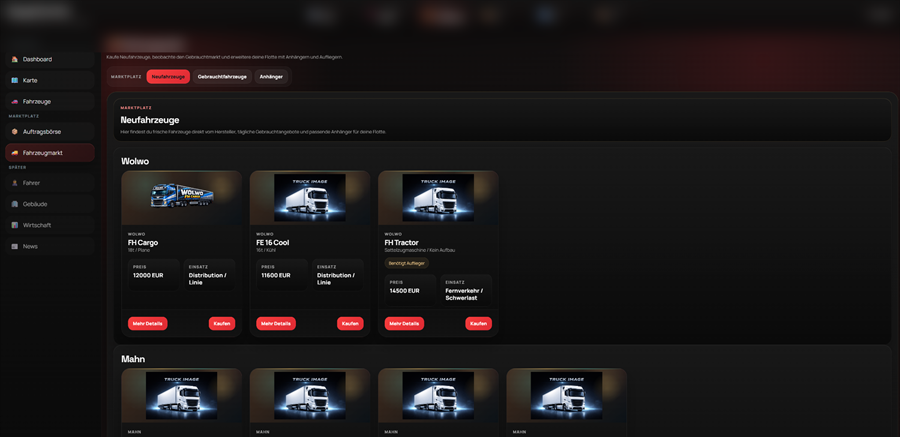Click the Fahrzeugmarkt sidebar icon
The width and height of the screenshot is (900, 437).
[x=14, y=153]
